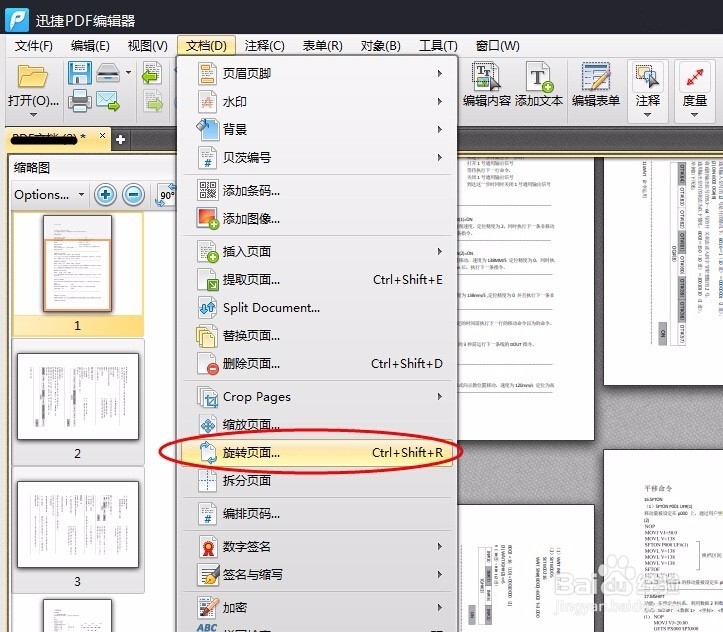Zoom in thumbnails with plus icon
The width and height of the screenshot is (723, 632).
105,195
